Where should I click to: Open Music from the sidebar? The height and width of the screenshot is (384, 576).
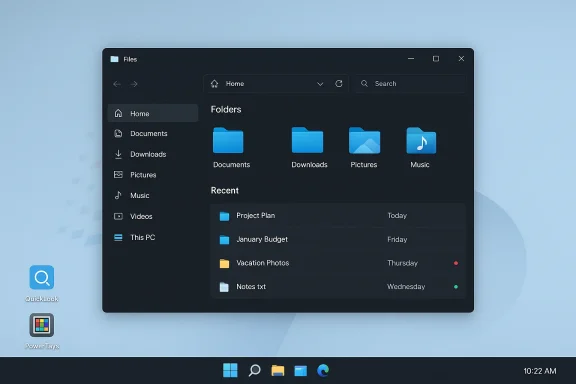point(153,195)
